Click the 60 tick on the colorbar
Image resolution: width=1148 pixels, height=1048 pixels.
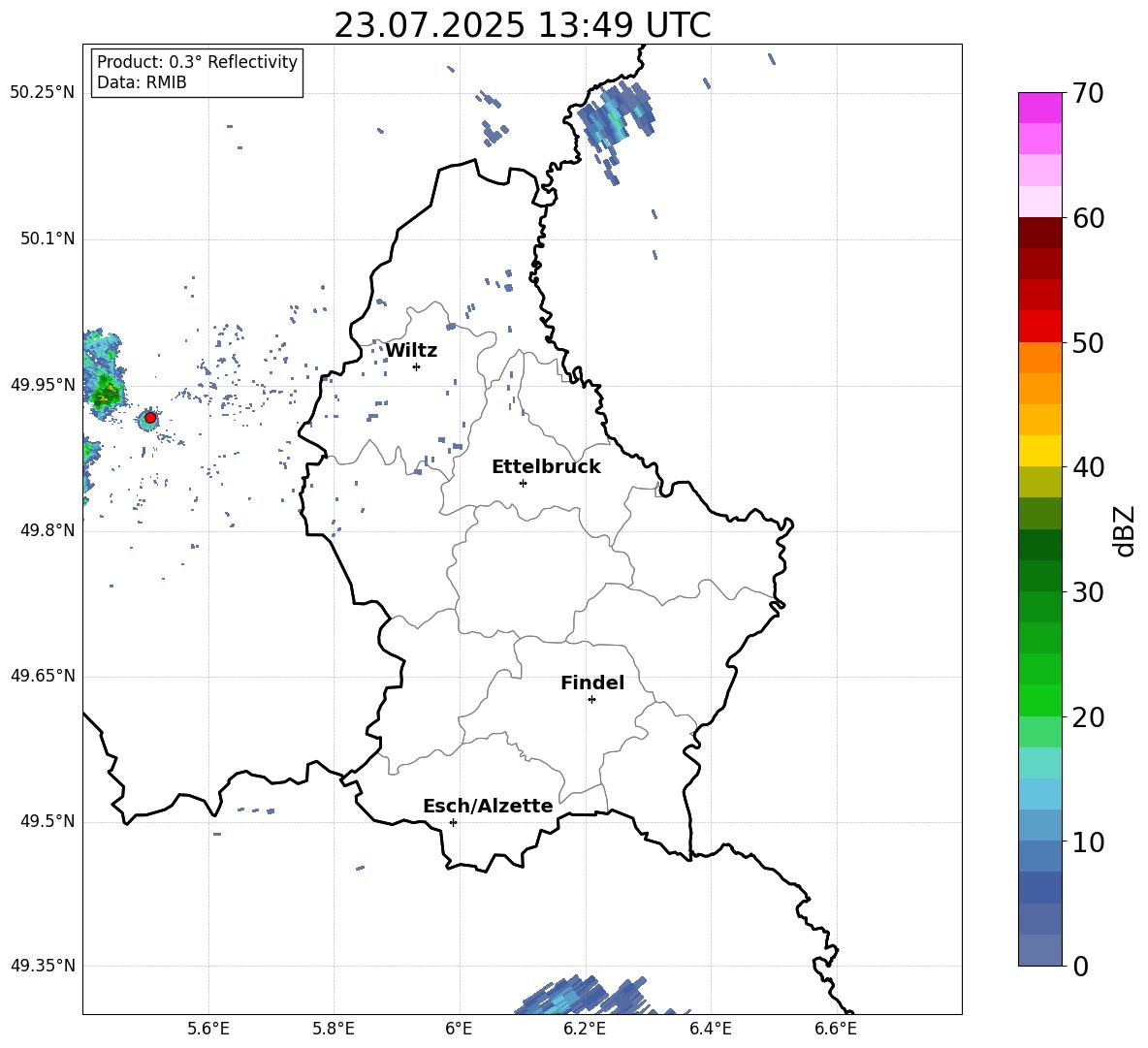(1087, 218)
